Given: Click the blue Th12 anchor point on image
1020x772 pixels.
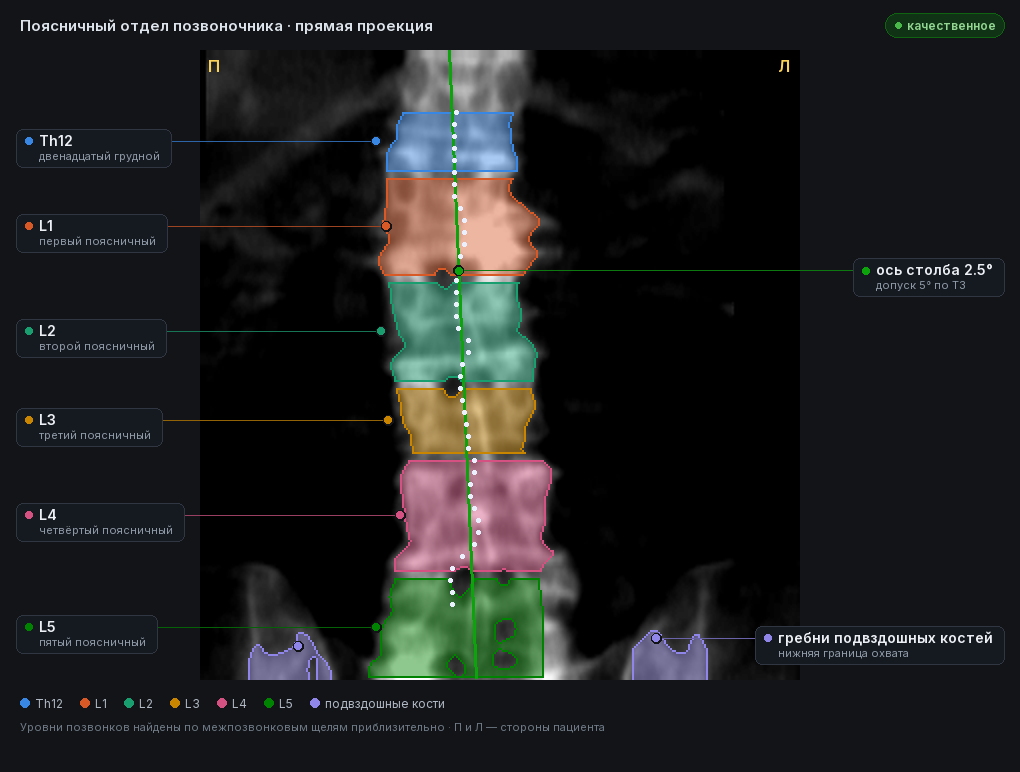Looking at the screenshot, I should [376, 141].
